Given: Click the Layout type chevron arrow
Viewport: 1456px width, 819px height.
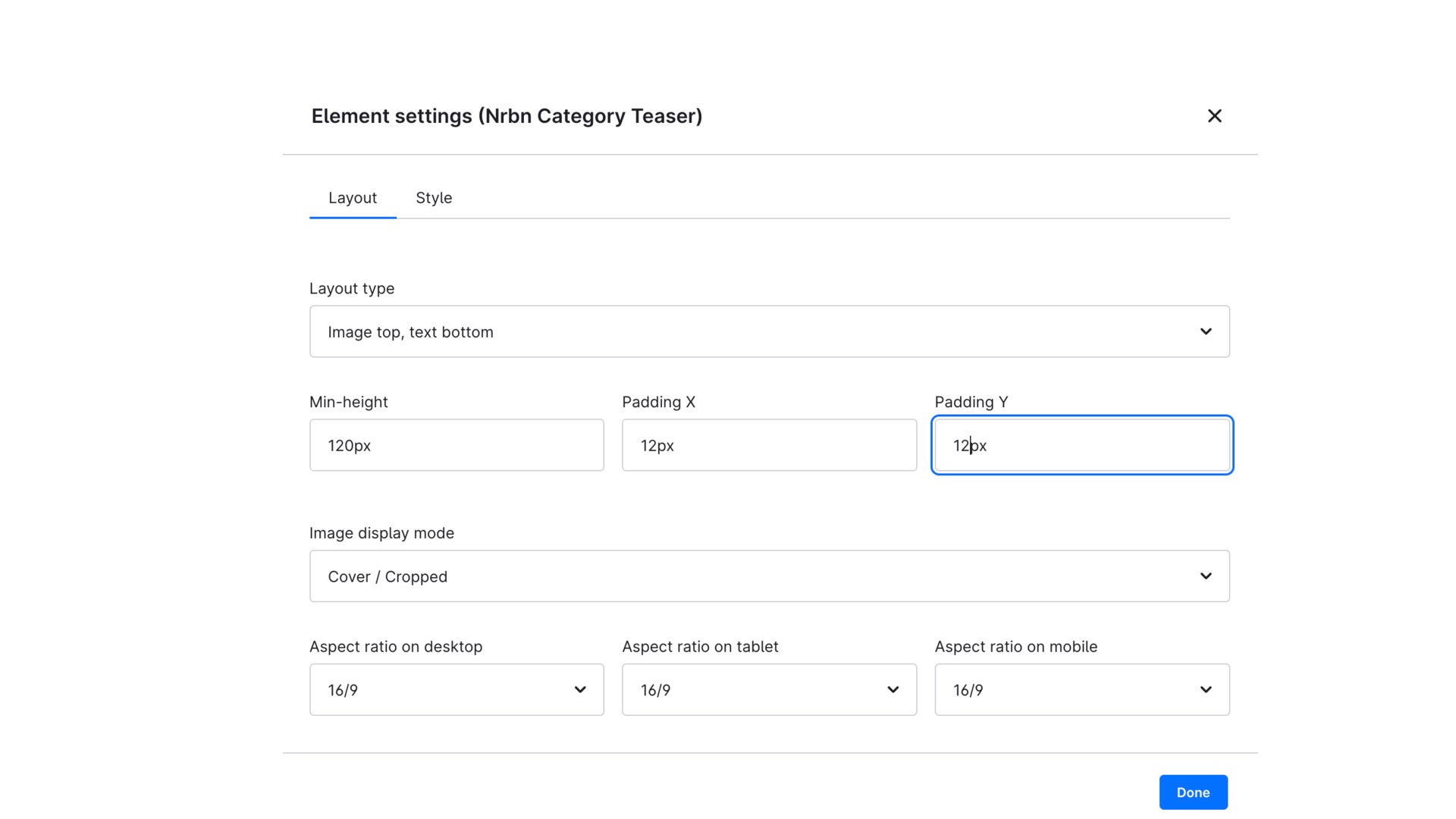Looking at the screenshot, I should click(x=1206, y=331).
